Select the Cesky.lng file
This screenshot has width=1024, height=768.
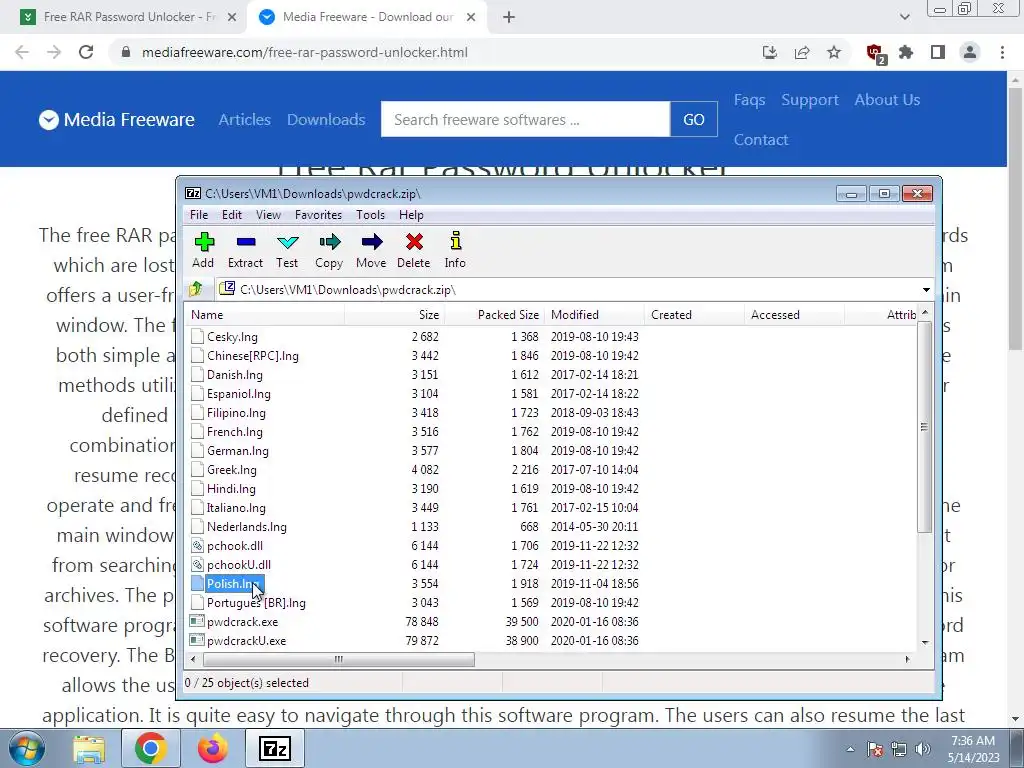click(232, 337)
